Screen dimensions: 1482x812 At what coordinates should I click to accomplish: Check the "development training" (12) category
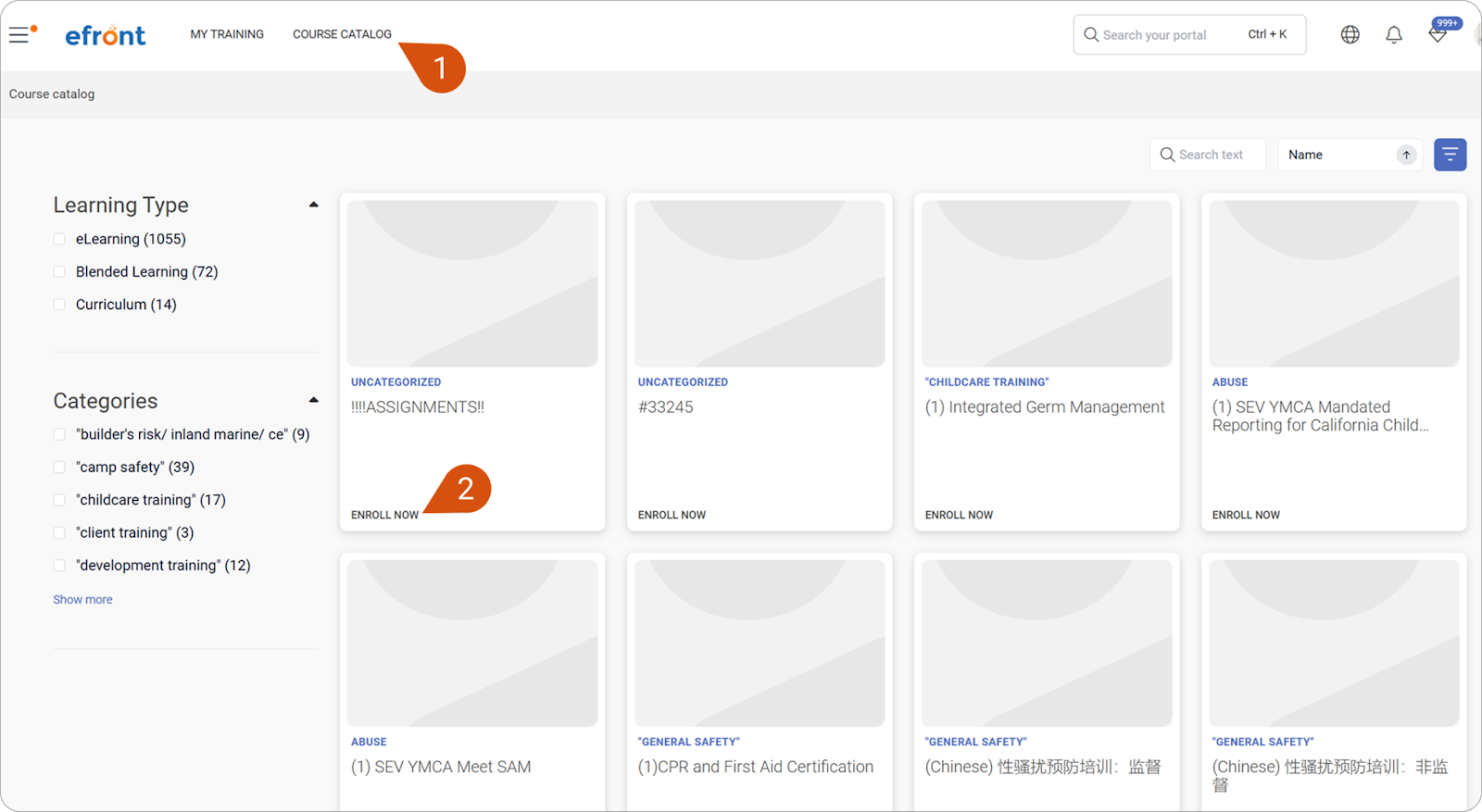pyautogui.click(x=59, y=566)
